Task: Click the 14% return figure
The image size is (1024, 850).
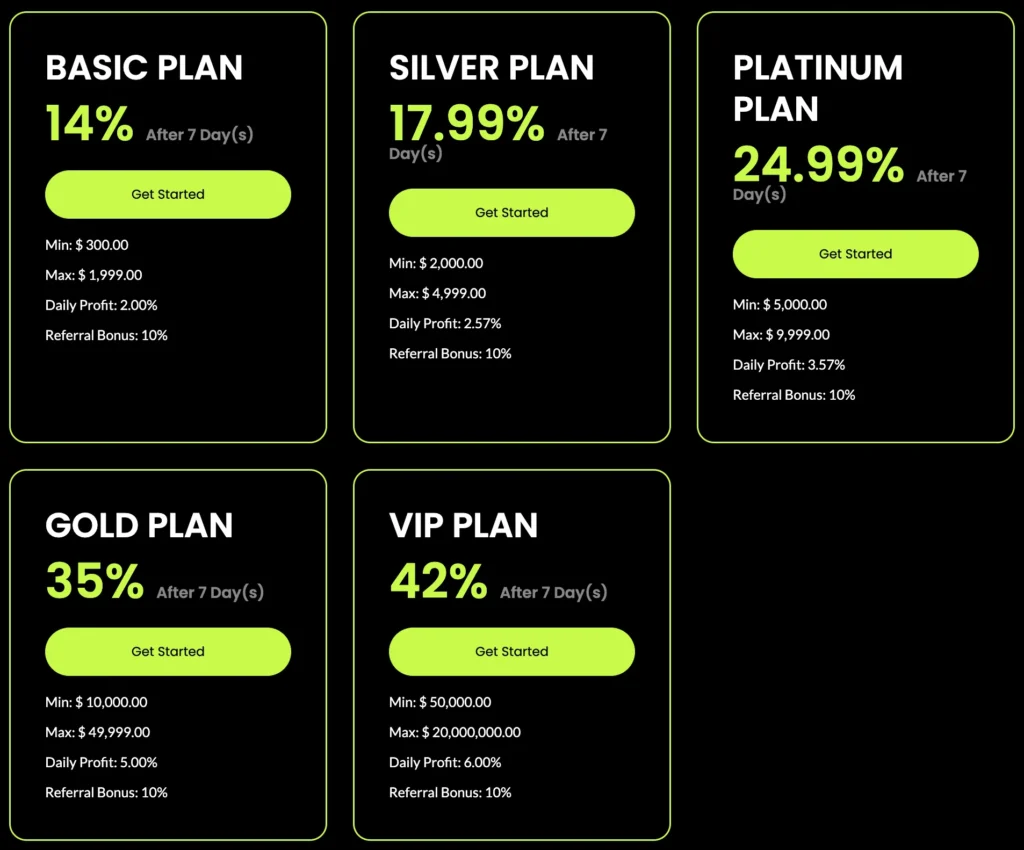Action: click(89, 124)
